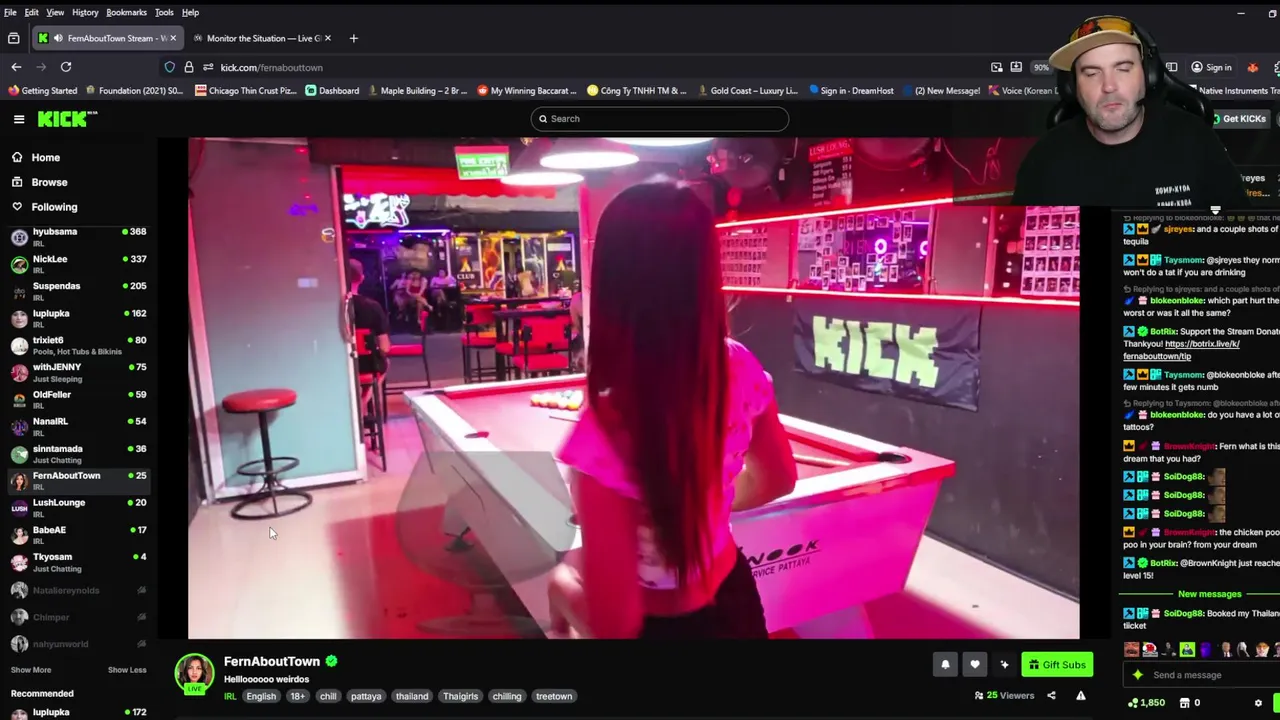Screen dimensions: 1280x720
Task: Jump to New messages in chat
Action: point(1209,594)
